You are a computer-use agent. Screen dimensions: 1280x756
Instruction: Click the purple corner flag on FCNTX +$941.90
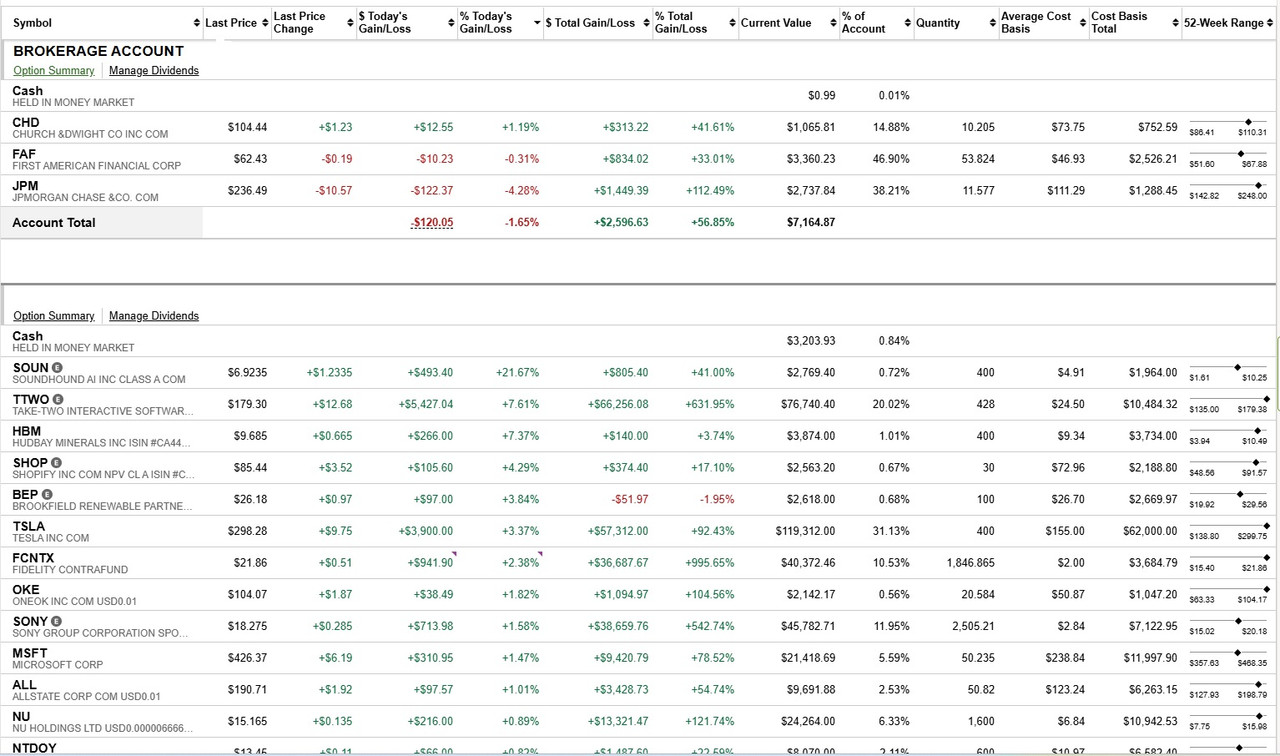[x=454, y=553]
